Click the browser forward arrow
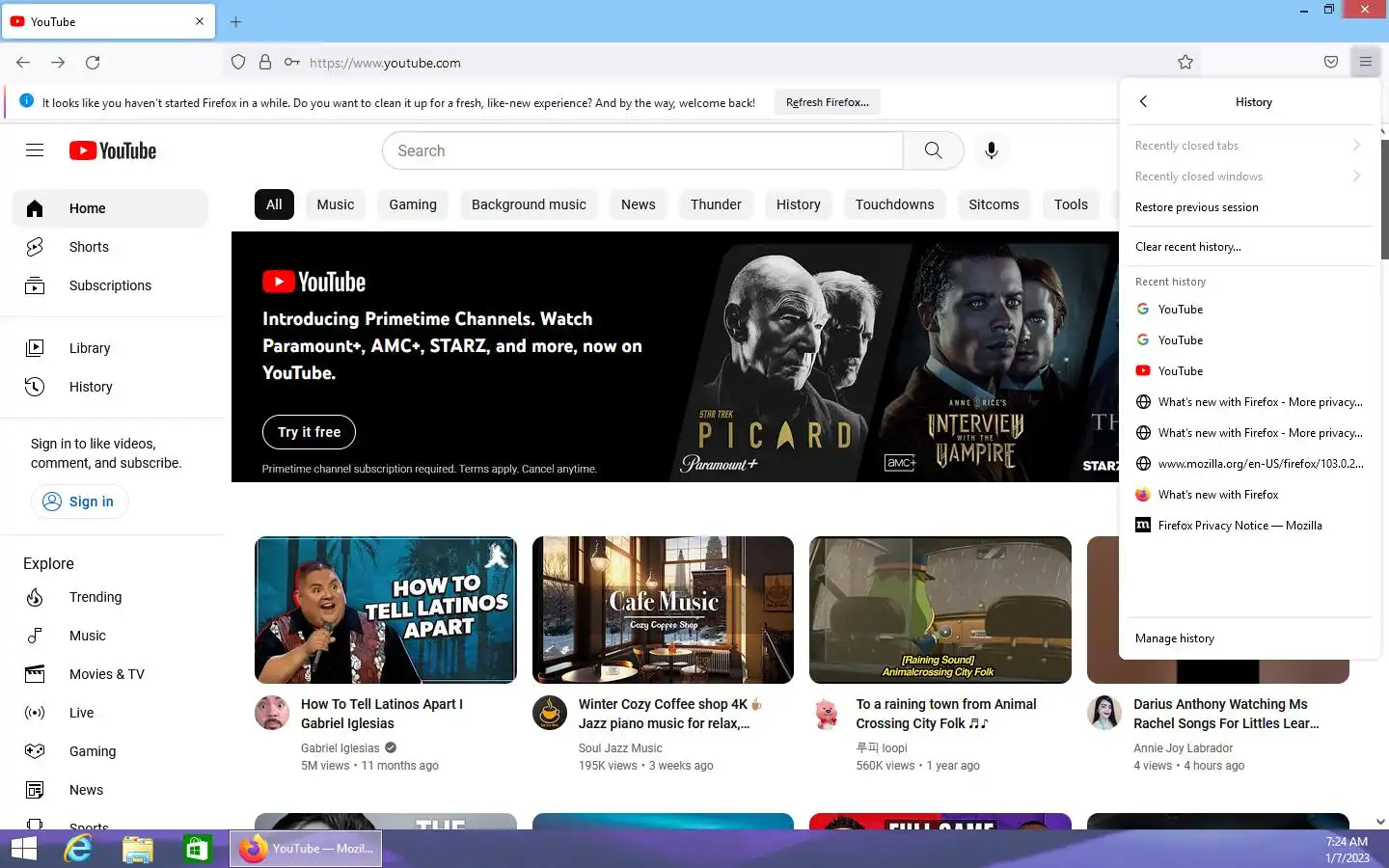The image size is (1389, 868). pyautogui.click(x=58, y=63)
